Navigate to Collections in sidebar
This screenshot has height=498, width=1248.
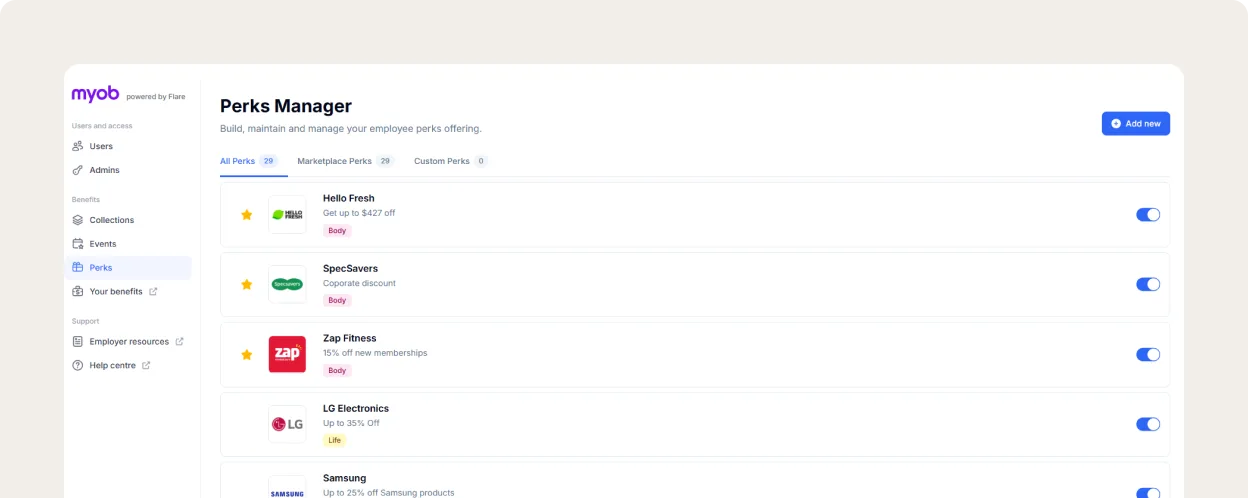click(128, 220)
